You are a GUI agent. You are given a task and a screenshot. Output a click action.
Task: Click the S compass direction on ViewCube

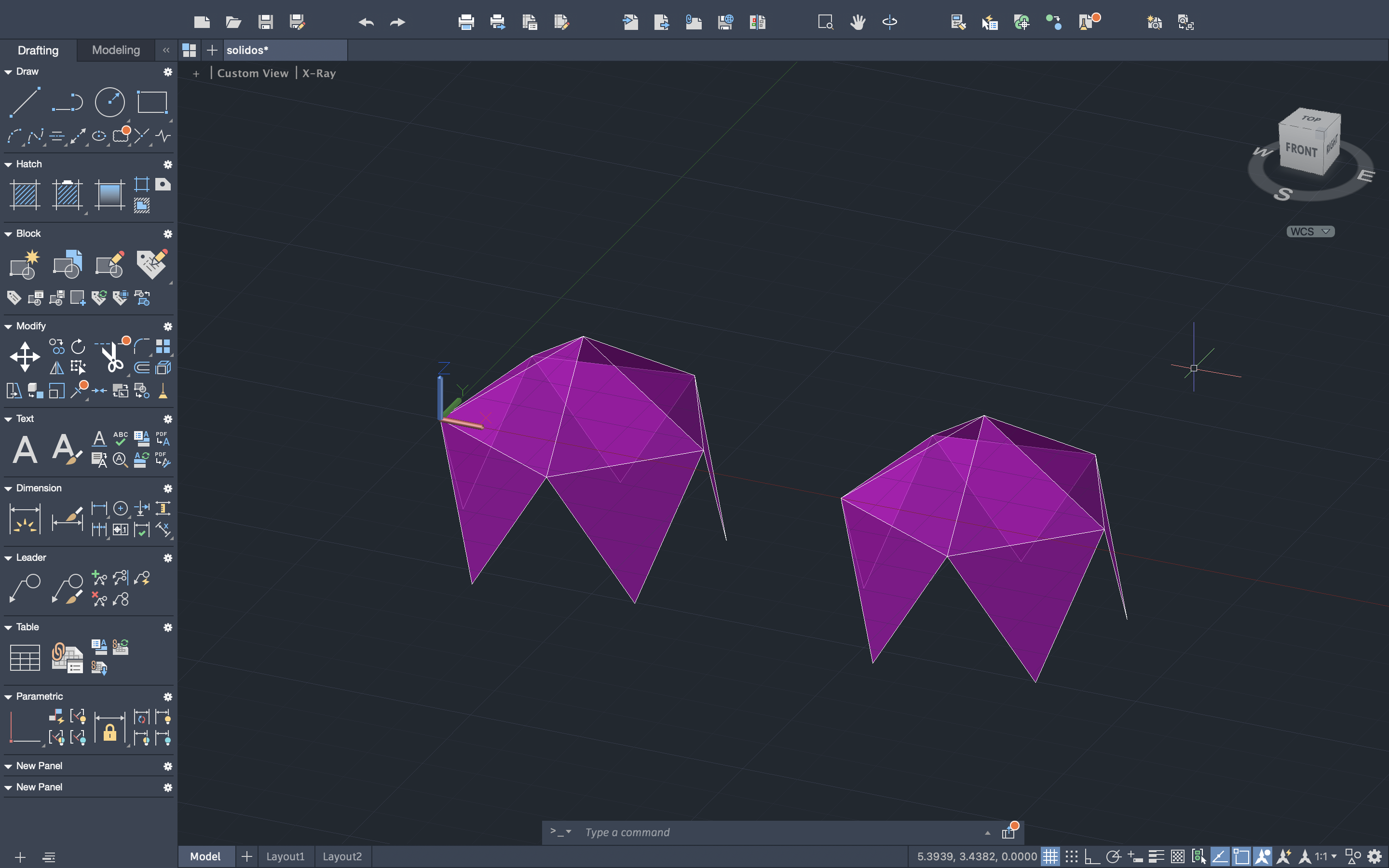[x=1283, y=194]
